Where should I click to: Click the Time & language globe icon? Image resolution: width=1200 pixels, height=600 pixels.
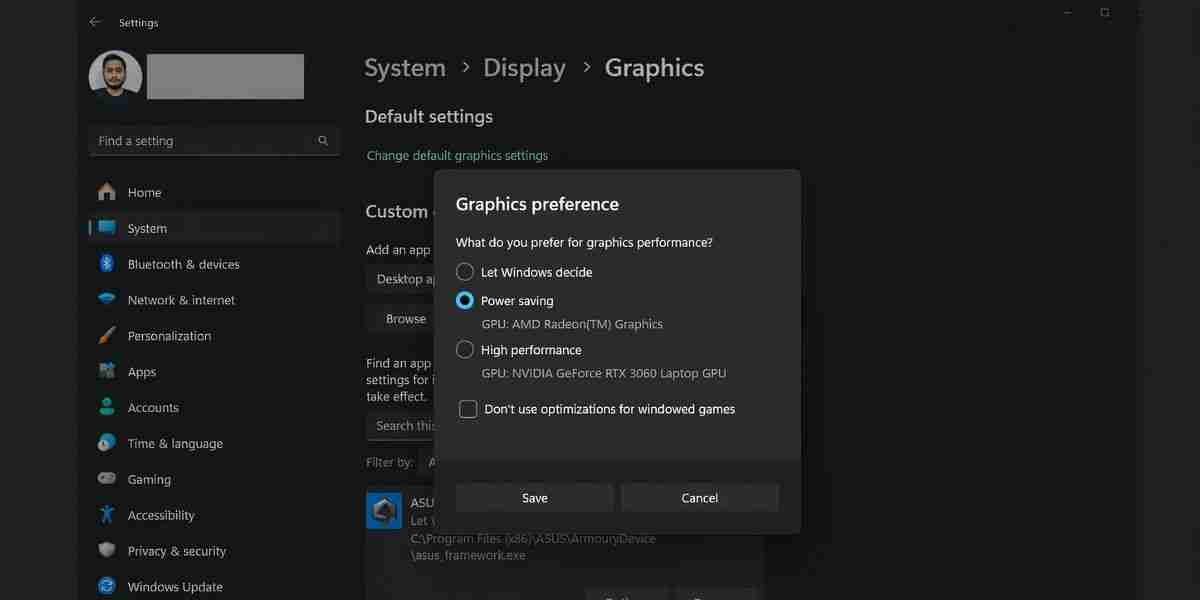(107, 443)
